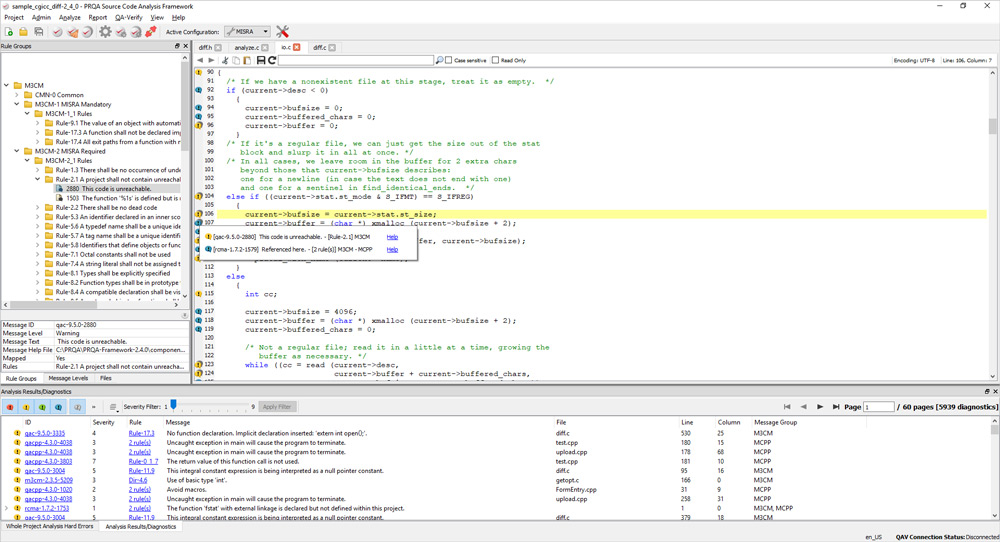Click the third checkmark analysis toolbar icon
The height and width of the screenshot is (542, 1000).
pos(87,32)
